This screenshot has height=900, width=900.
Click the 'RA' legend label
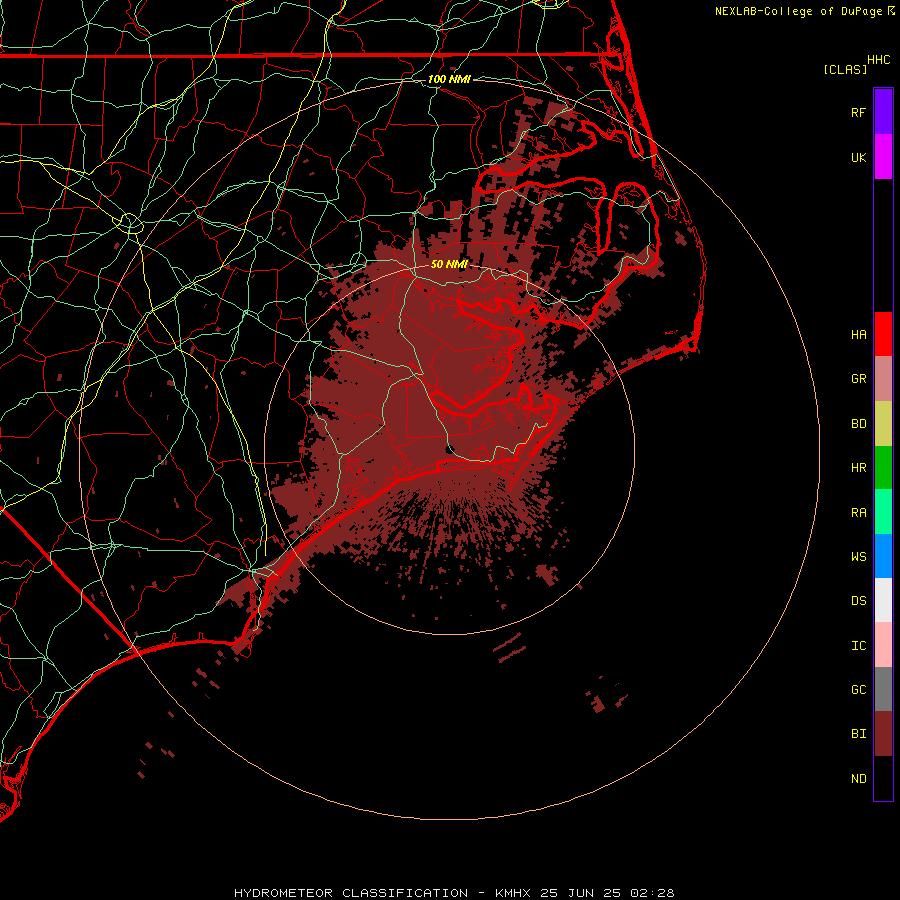pos(859,513)
